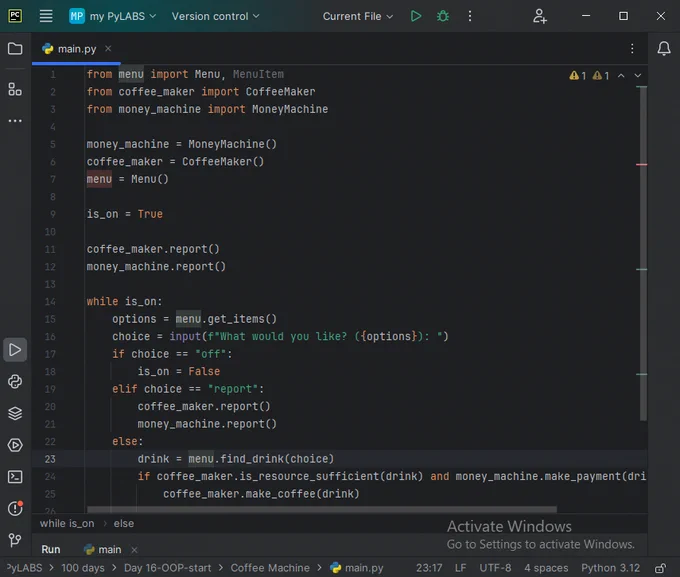Open the Problems tool window

[15, 508]
